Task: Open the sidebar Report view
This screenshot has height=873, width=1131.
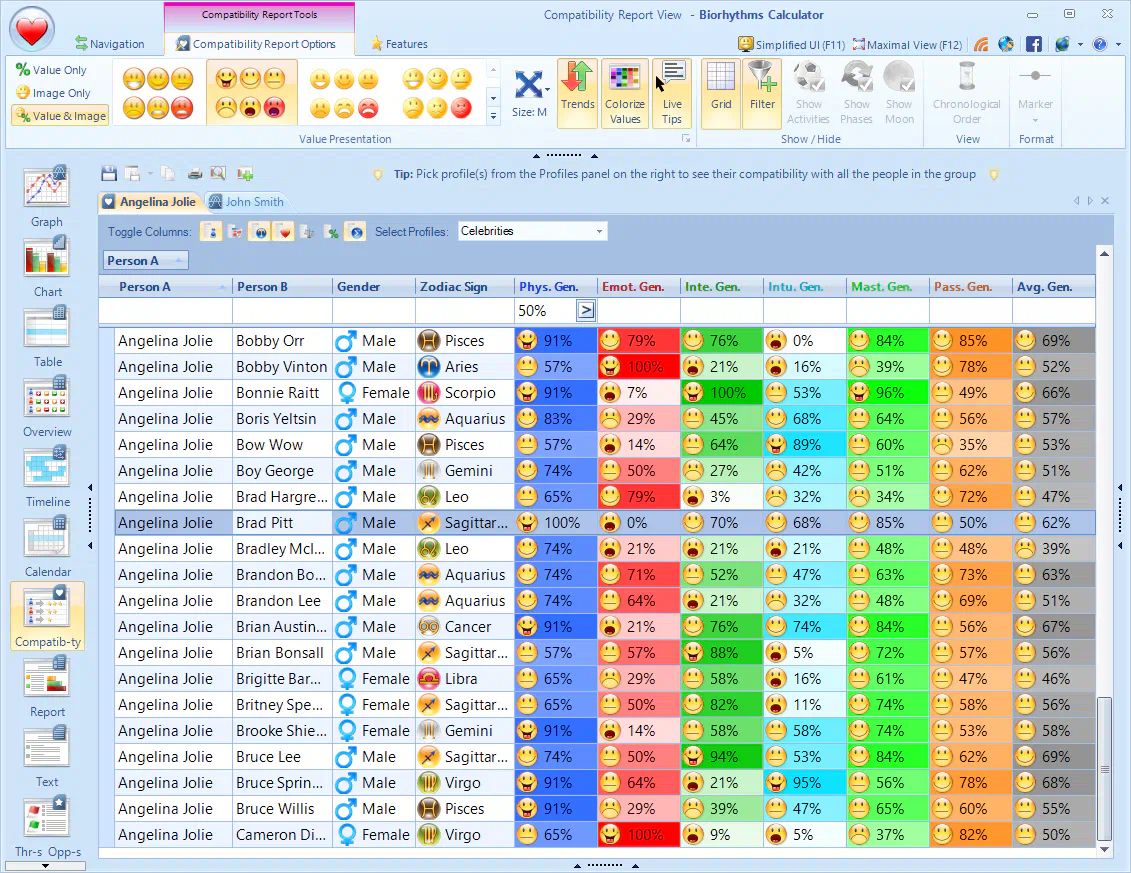Action: pos(47,678)
